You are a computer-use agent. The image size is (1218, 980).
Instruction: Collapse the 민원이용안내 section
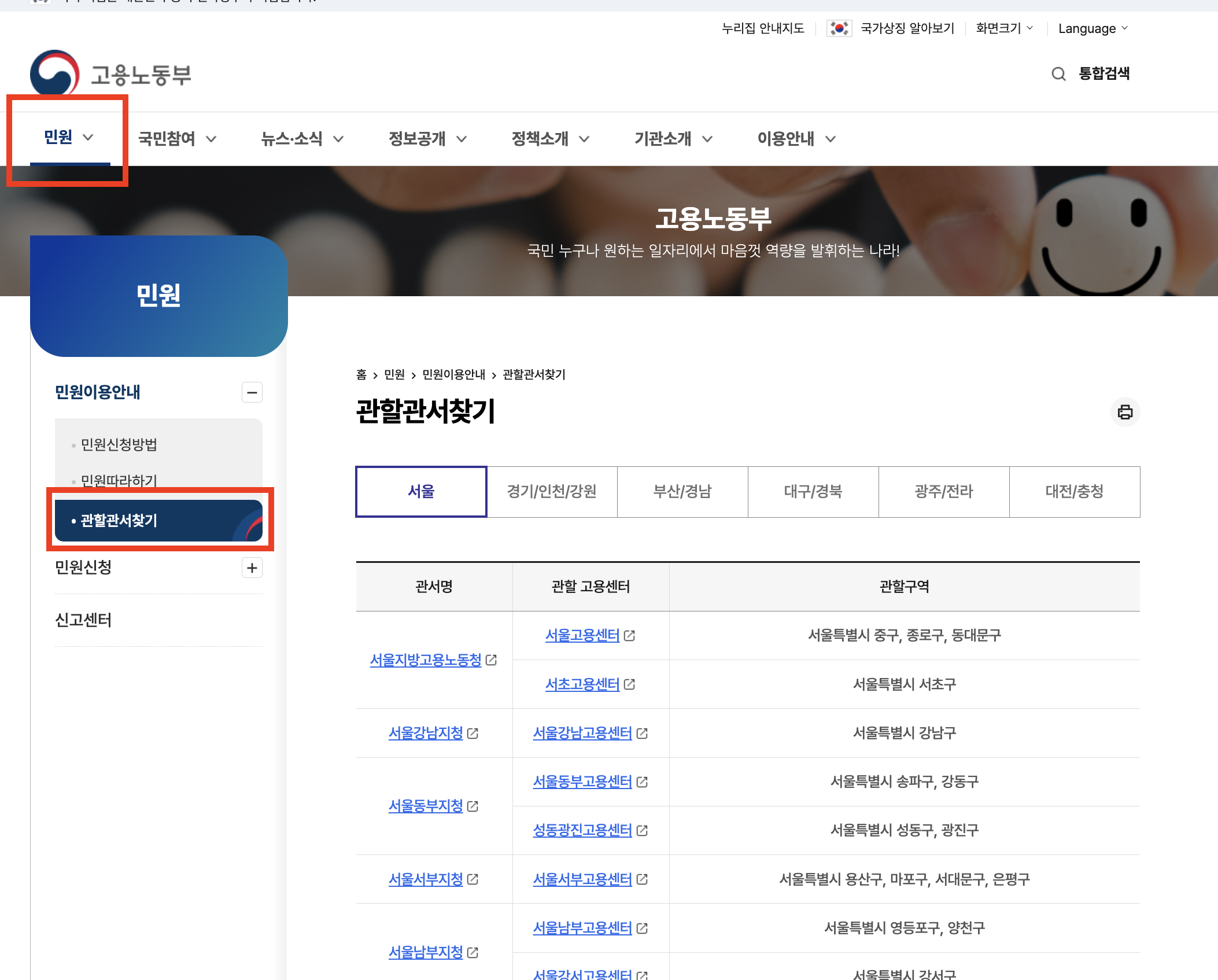[252, 393]
